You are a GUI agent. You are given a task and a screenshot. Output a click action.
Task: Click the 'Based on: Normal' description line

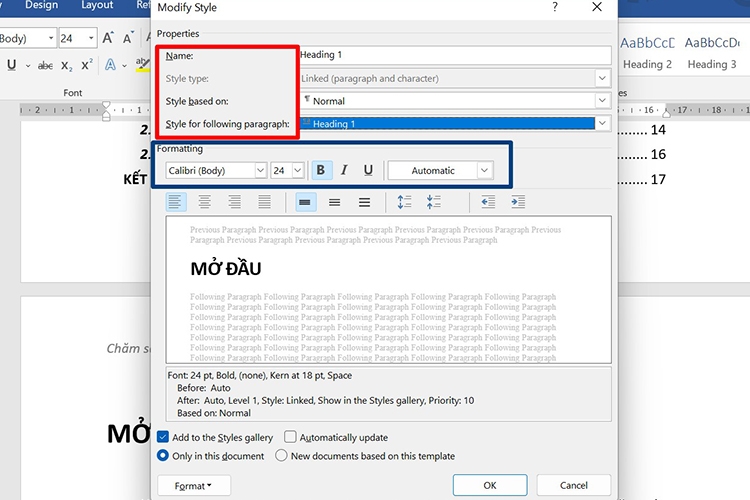click(214, 413)
